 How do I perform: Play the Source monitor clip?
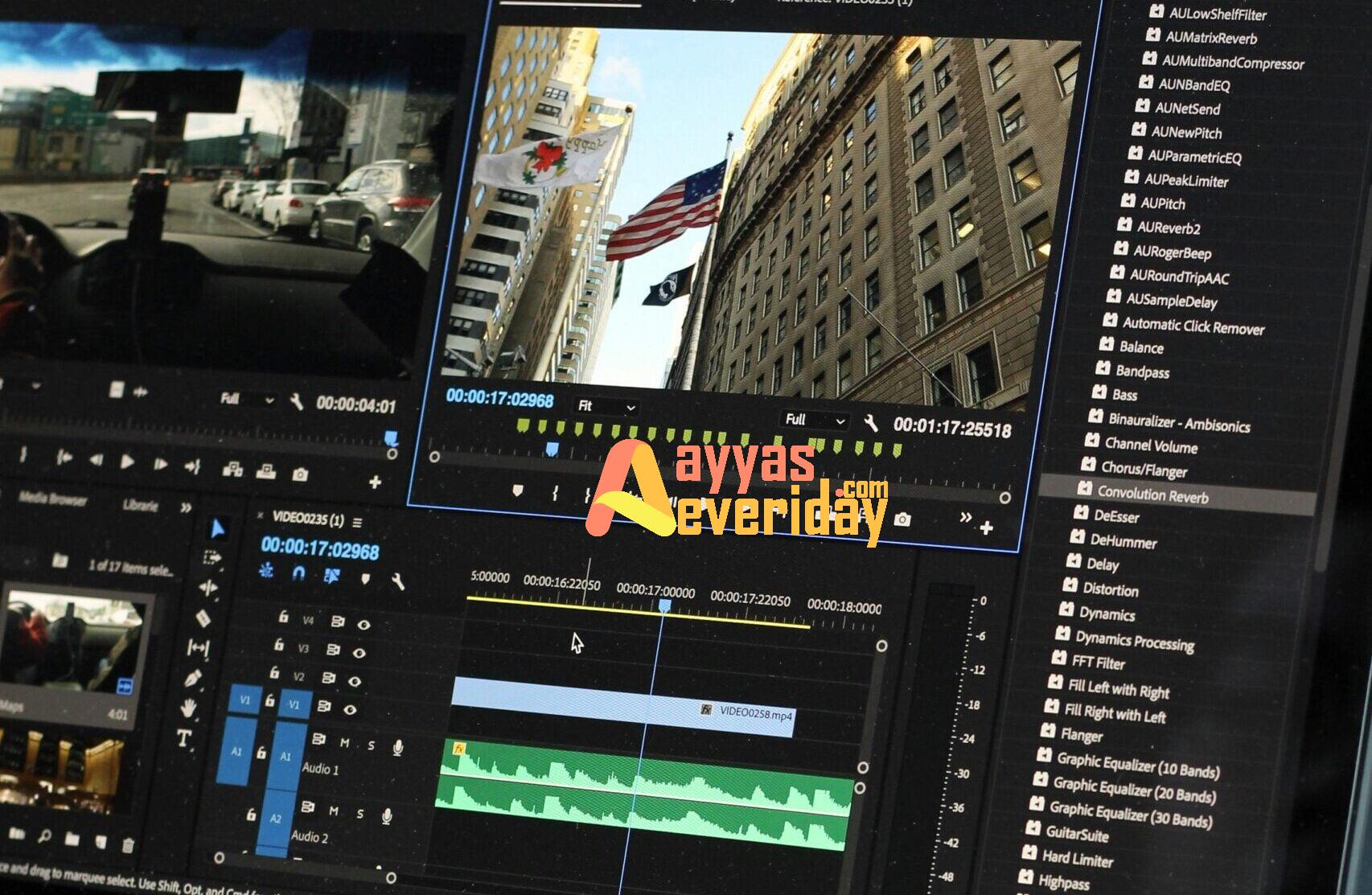(x=127, y=462)
